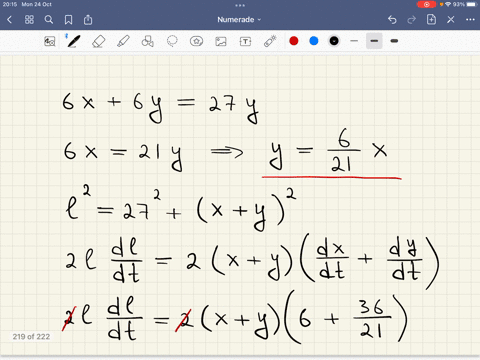The image size is (480, 360).
Task: Tap the screen recording indicator in status bar
Action: click(x=426, y=4)
